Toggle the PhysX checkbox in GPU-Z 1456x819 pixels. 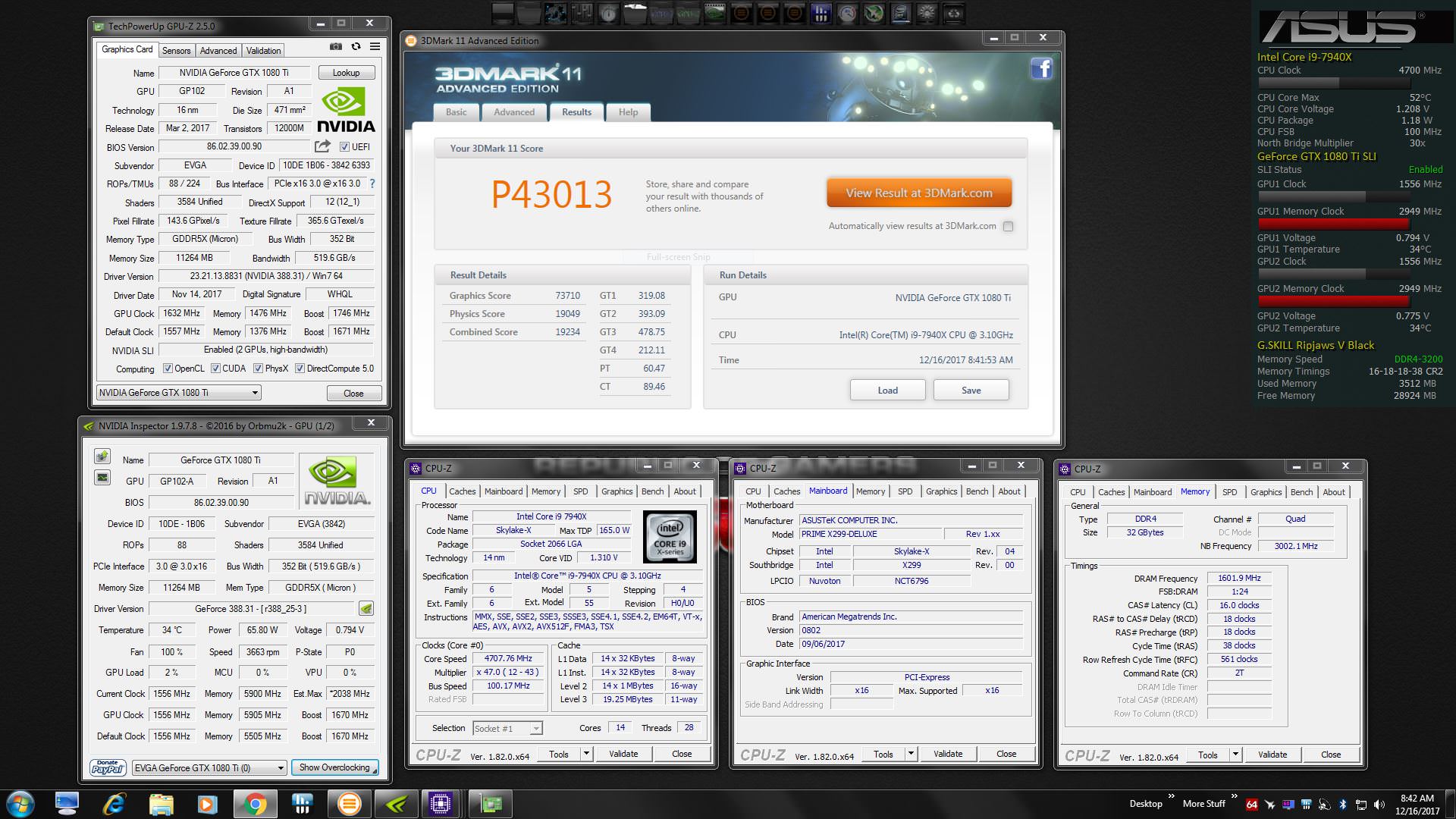[258, 369]
